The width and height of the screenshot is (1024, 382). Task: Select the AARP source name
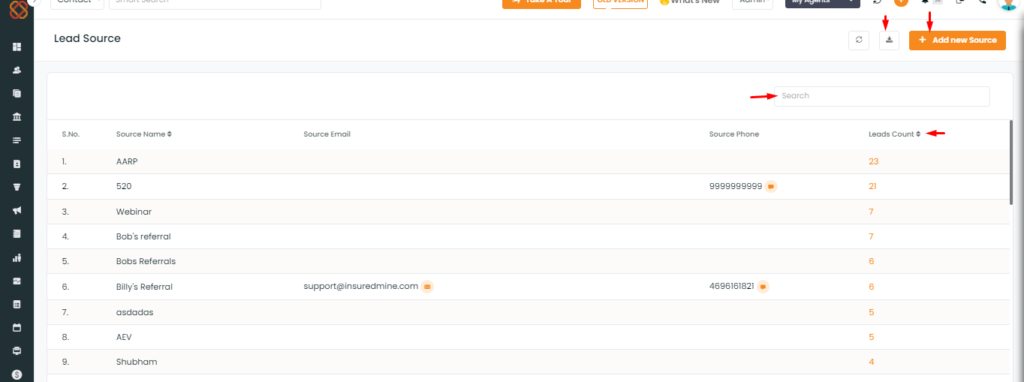(127, 161)
